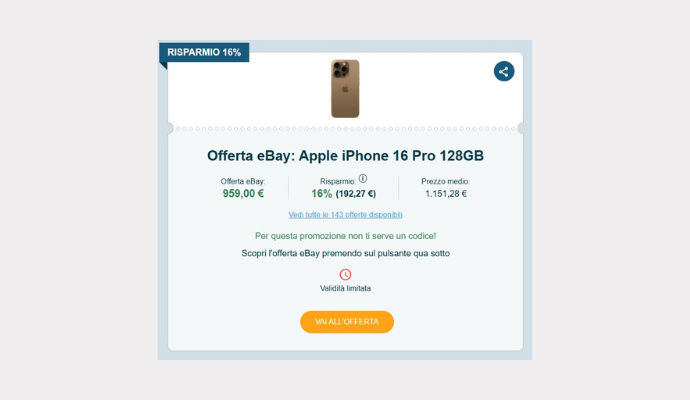Click the 1.151,28 € average price
The image size is (690, 400).
tap(446, 194)
